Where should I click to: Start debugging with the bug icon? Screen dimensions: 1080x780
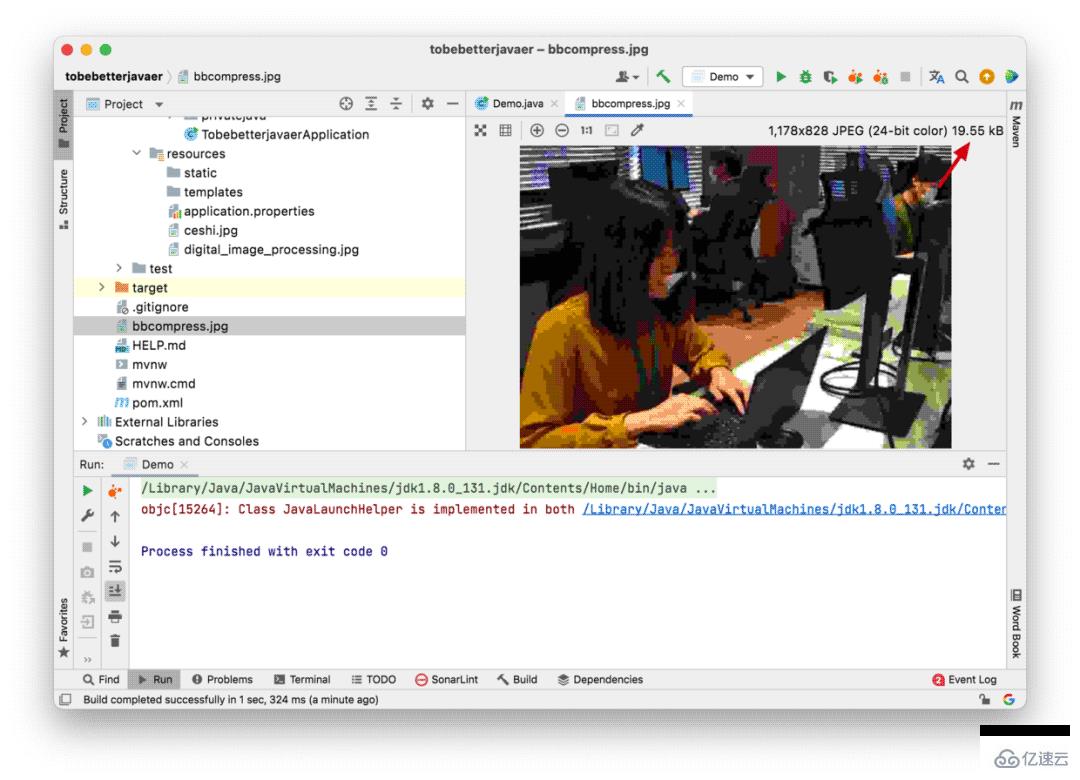point(805,76)
